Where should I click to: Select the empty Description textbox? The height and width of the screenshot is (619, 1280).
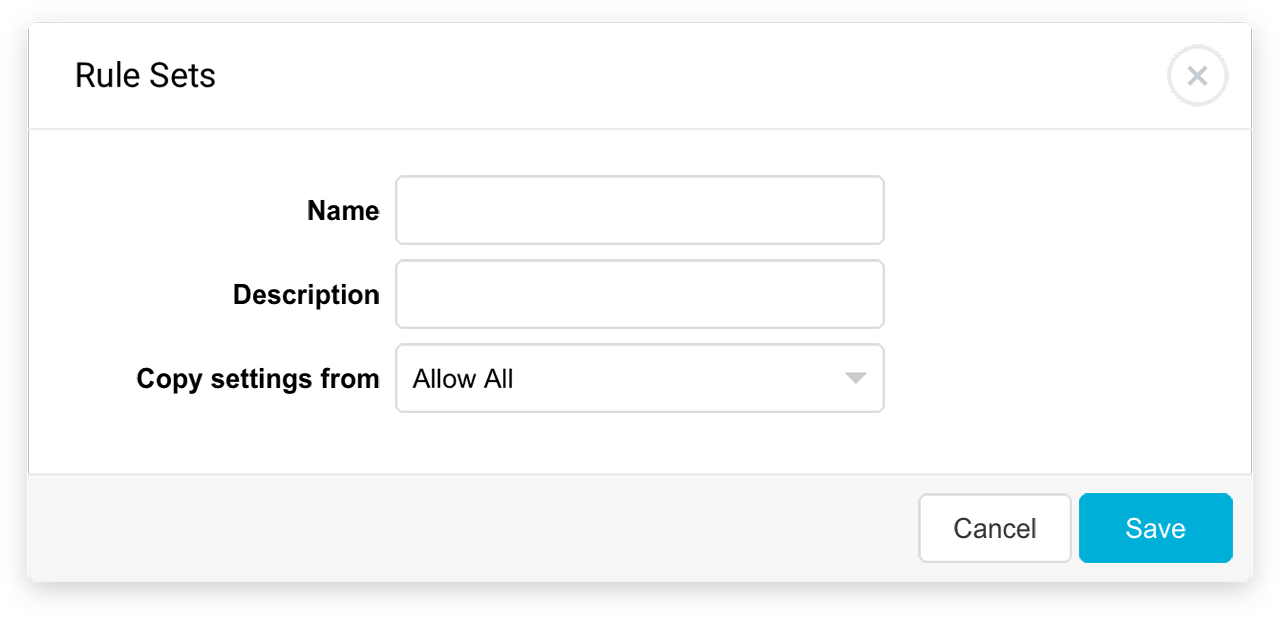pos(640,294)
